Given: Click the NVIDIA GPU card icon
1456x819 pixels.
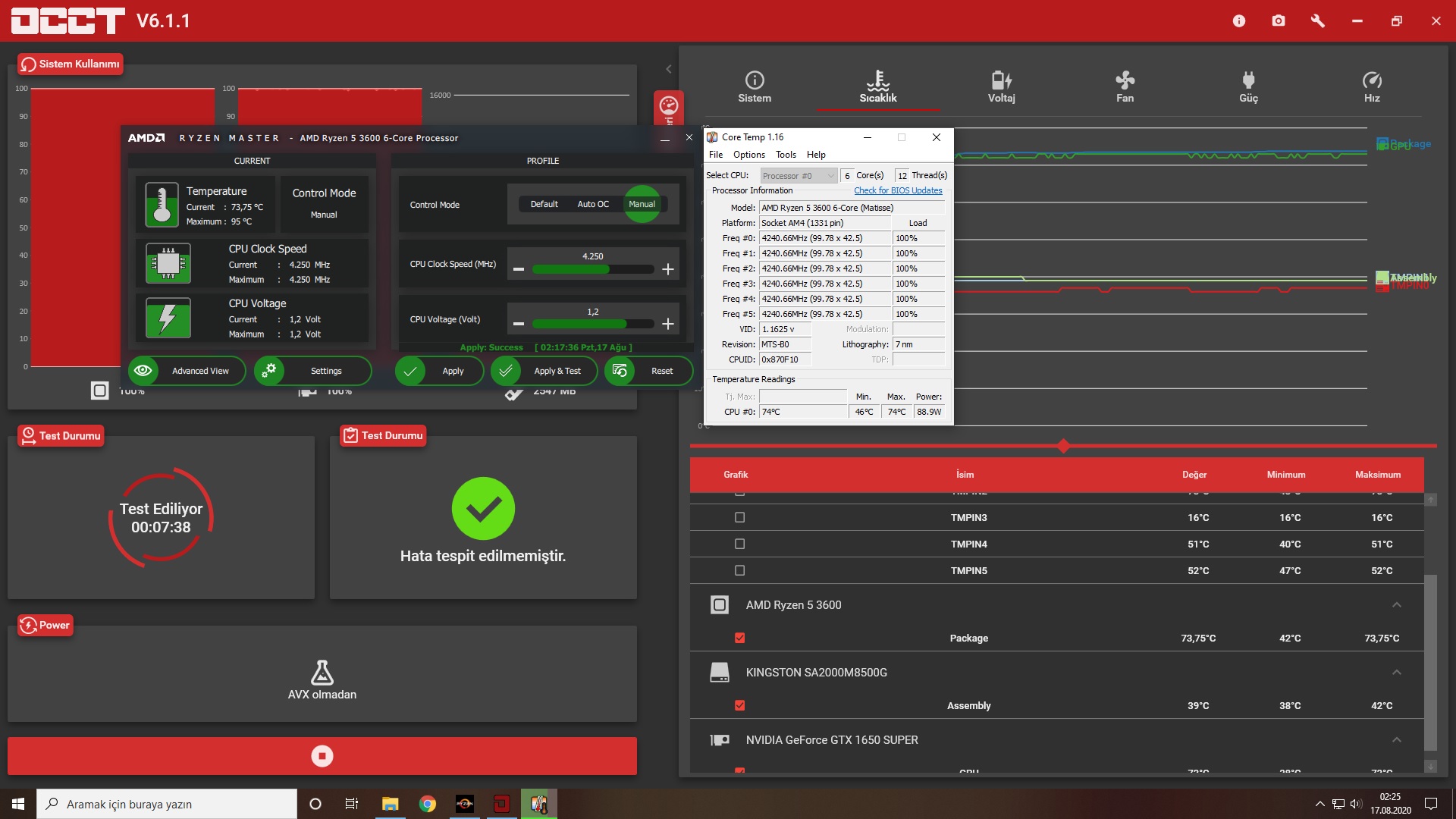Looking at the screenshot, I should [x=720, y=740].
